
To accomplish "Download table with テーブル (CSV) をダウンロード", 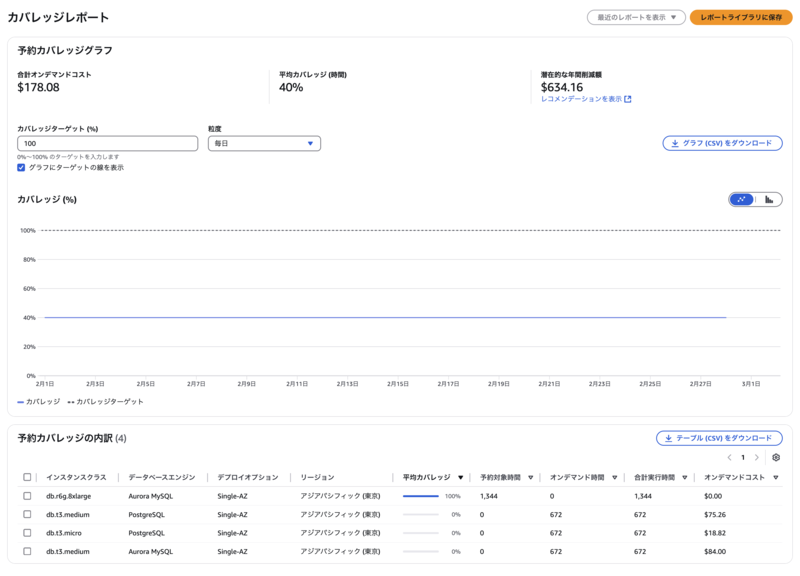I will point(719,438).
